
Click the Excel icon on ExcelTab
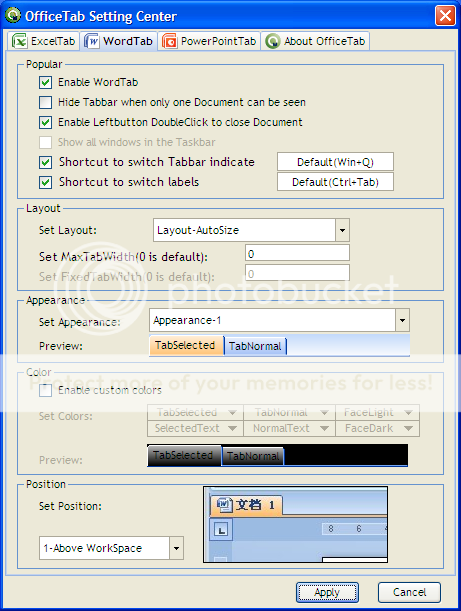(x=19, y=41)
